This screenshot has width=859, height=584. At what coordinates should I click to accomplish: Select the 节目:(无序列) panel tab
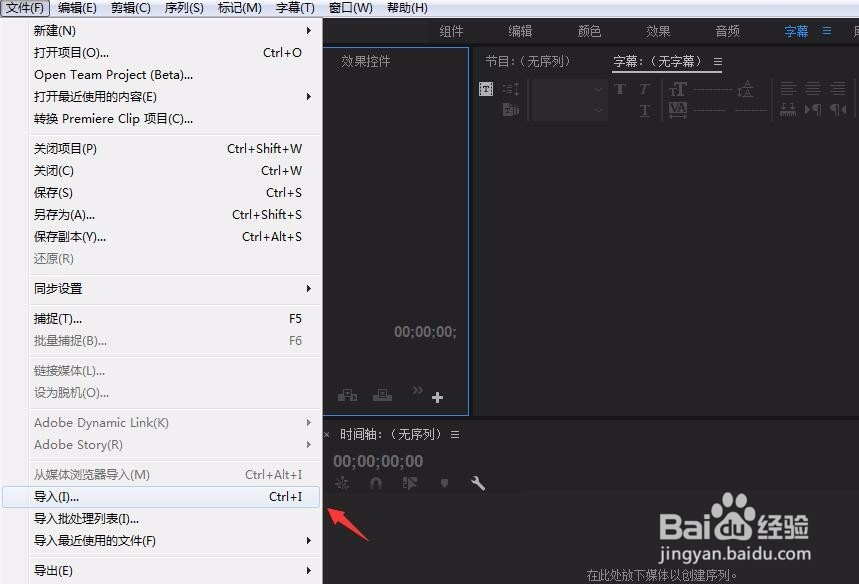(528, 61)
